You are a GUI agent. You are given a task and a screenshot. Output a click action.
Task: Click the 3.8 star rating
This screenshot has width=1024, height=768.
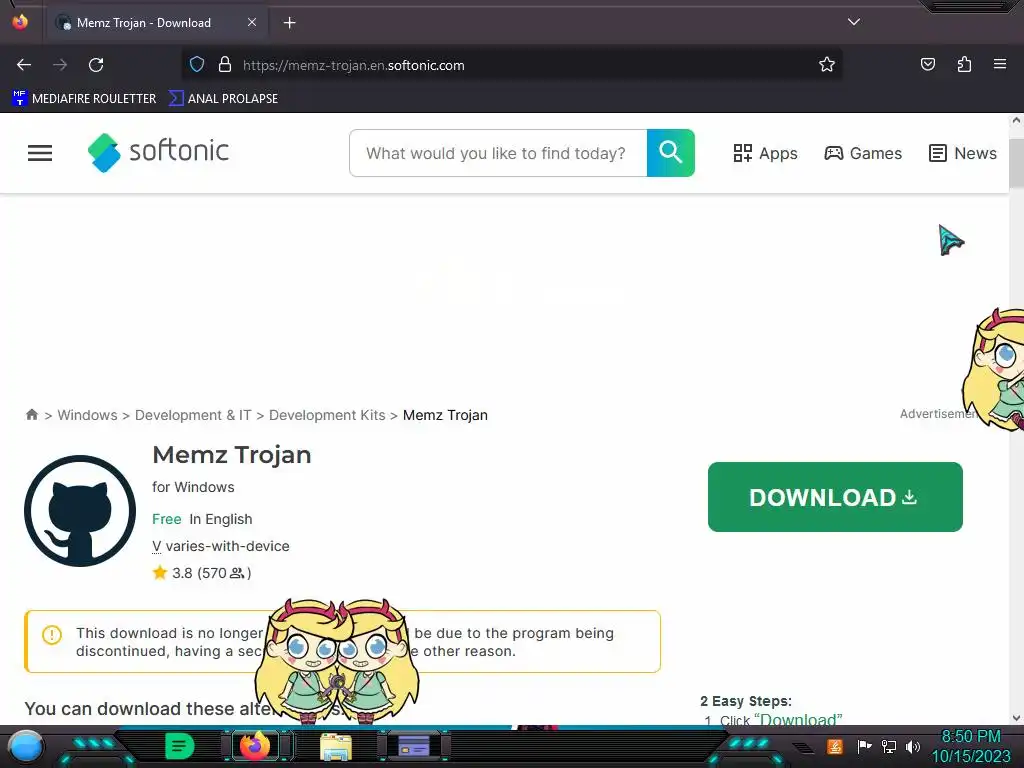pyautogui.click(x=202, y=573)
